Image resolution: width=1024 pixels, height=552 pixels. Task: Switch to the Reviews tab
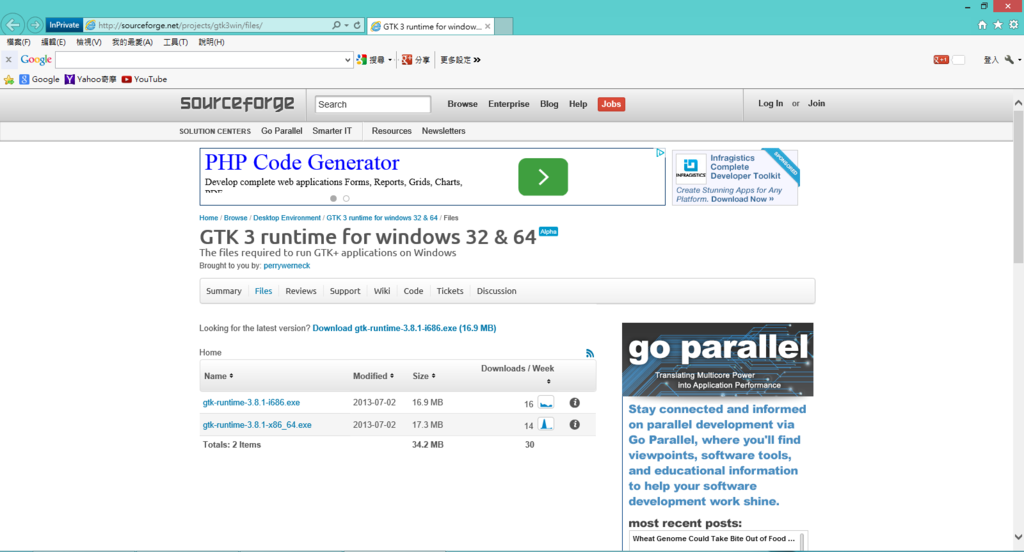pyautogui.click(x=300, y=291)
